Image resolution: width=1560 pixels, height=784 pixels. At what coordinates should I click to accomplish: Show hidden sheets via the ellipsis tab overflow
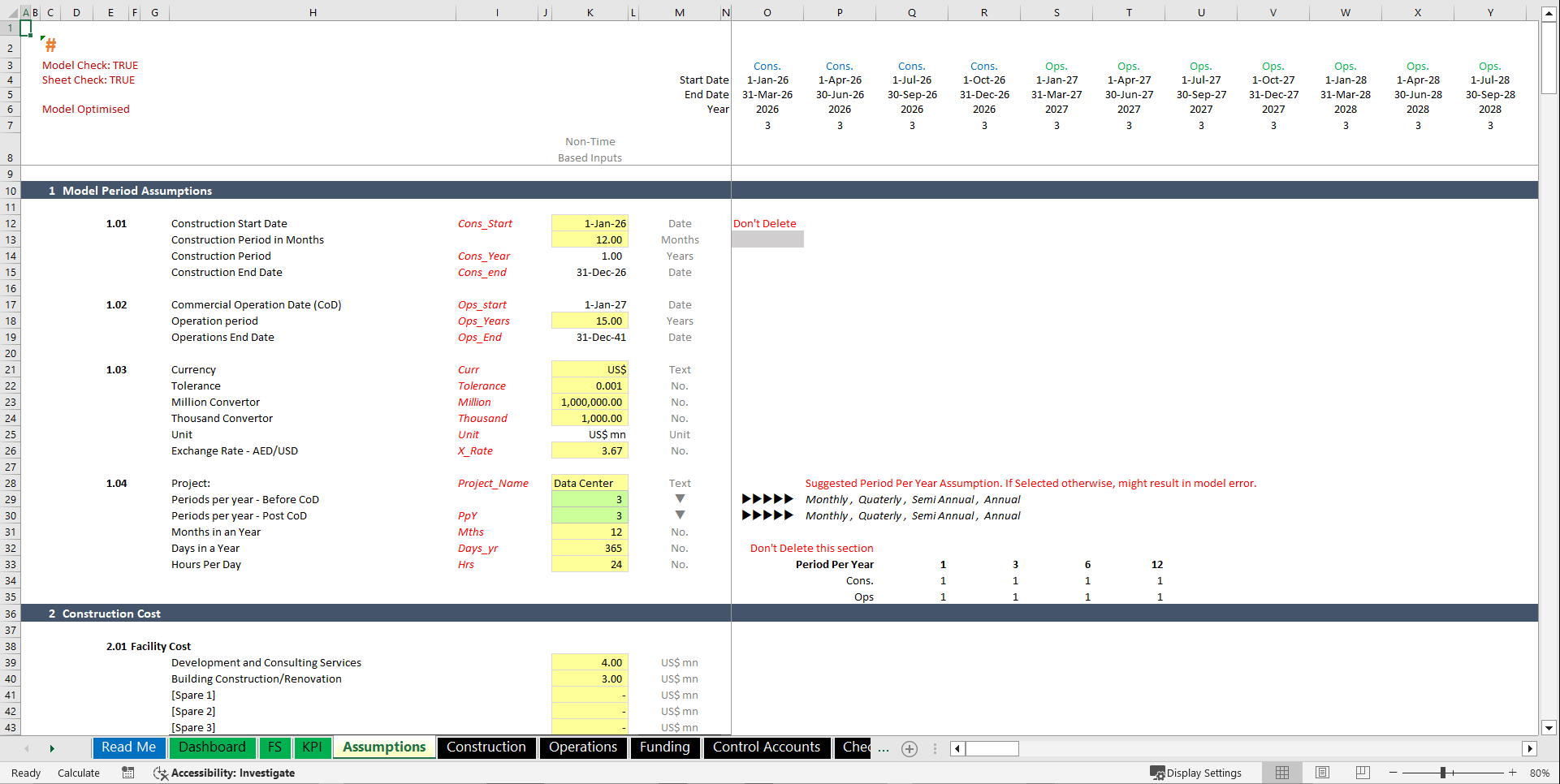tap(884, 748)
